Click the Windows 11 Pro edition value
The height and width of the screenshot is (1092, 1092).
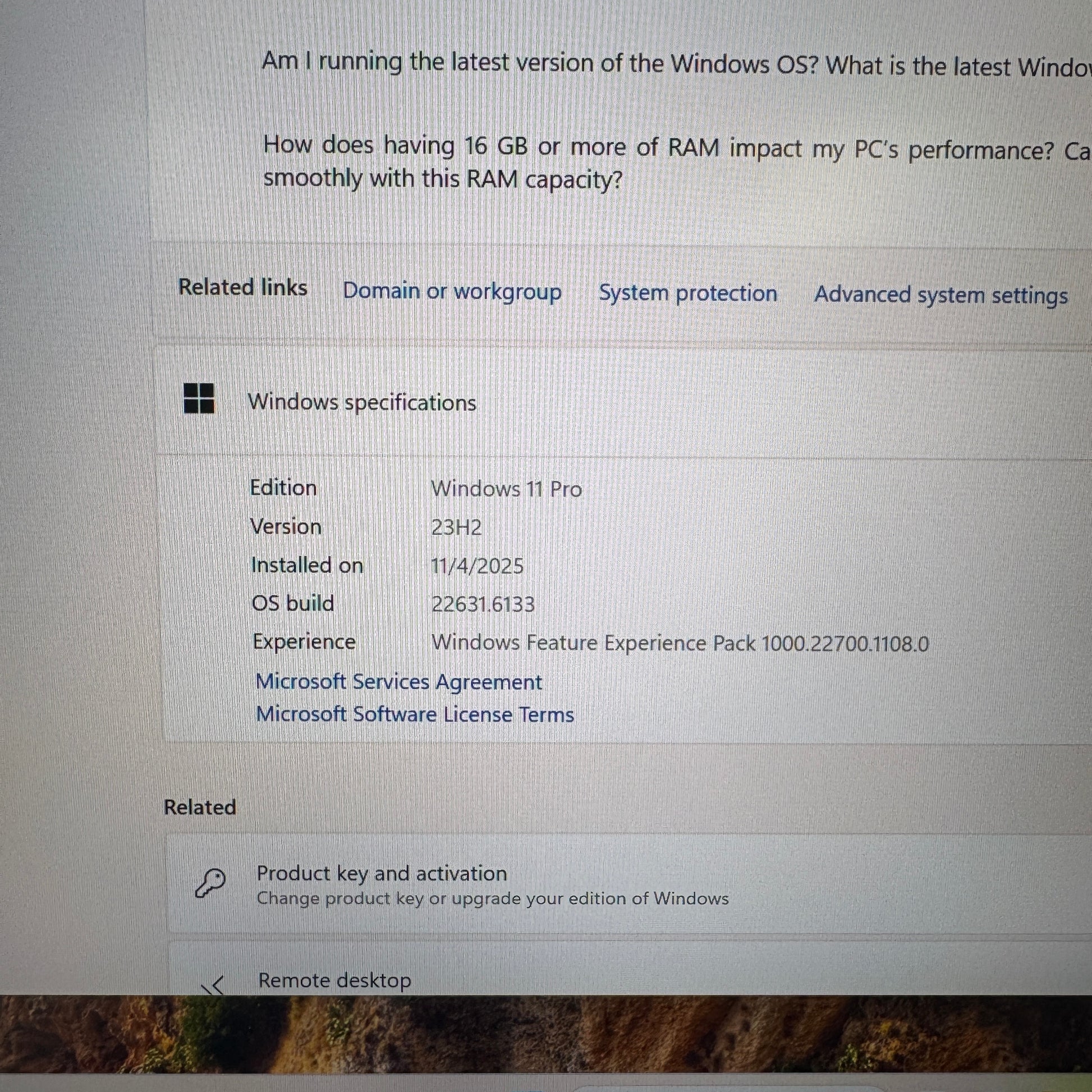[506, 489]
